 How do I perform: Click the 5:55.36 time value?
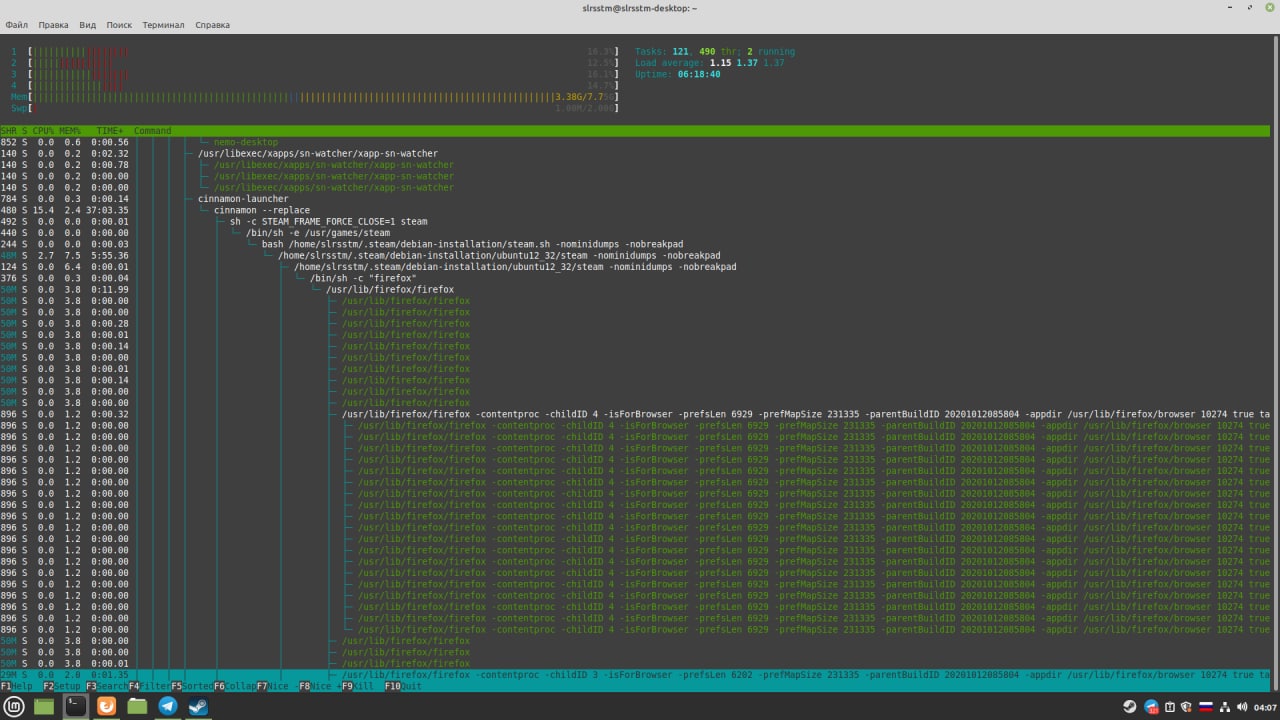110,256
